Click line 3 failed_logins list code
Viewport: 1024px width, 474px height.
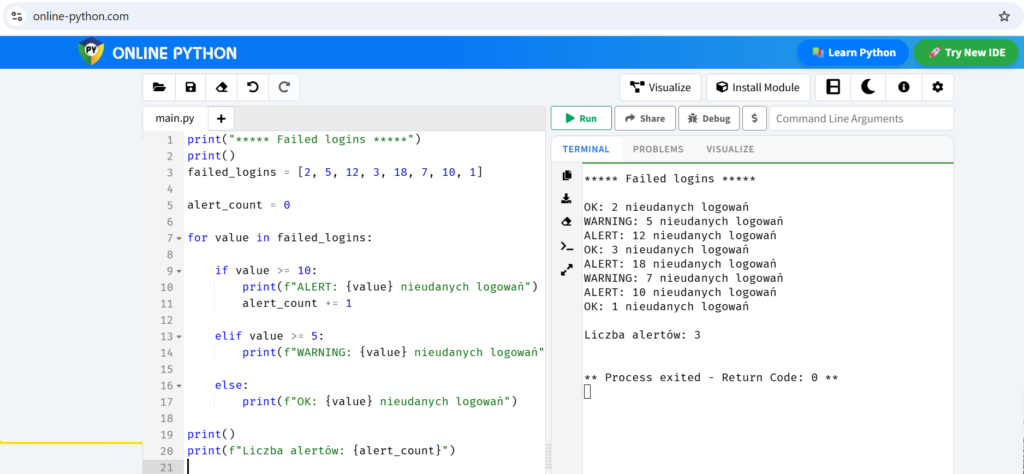(x=335, y=172)
